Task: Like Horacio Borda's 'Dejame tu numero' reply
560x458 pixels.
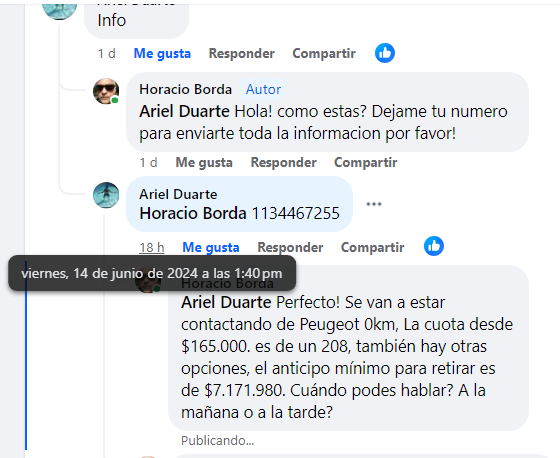Action: coord(204,163)
